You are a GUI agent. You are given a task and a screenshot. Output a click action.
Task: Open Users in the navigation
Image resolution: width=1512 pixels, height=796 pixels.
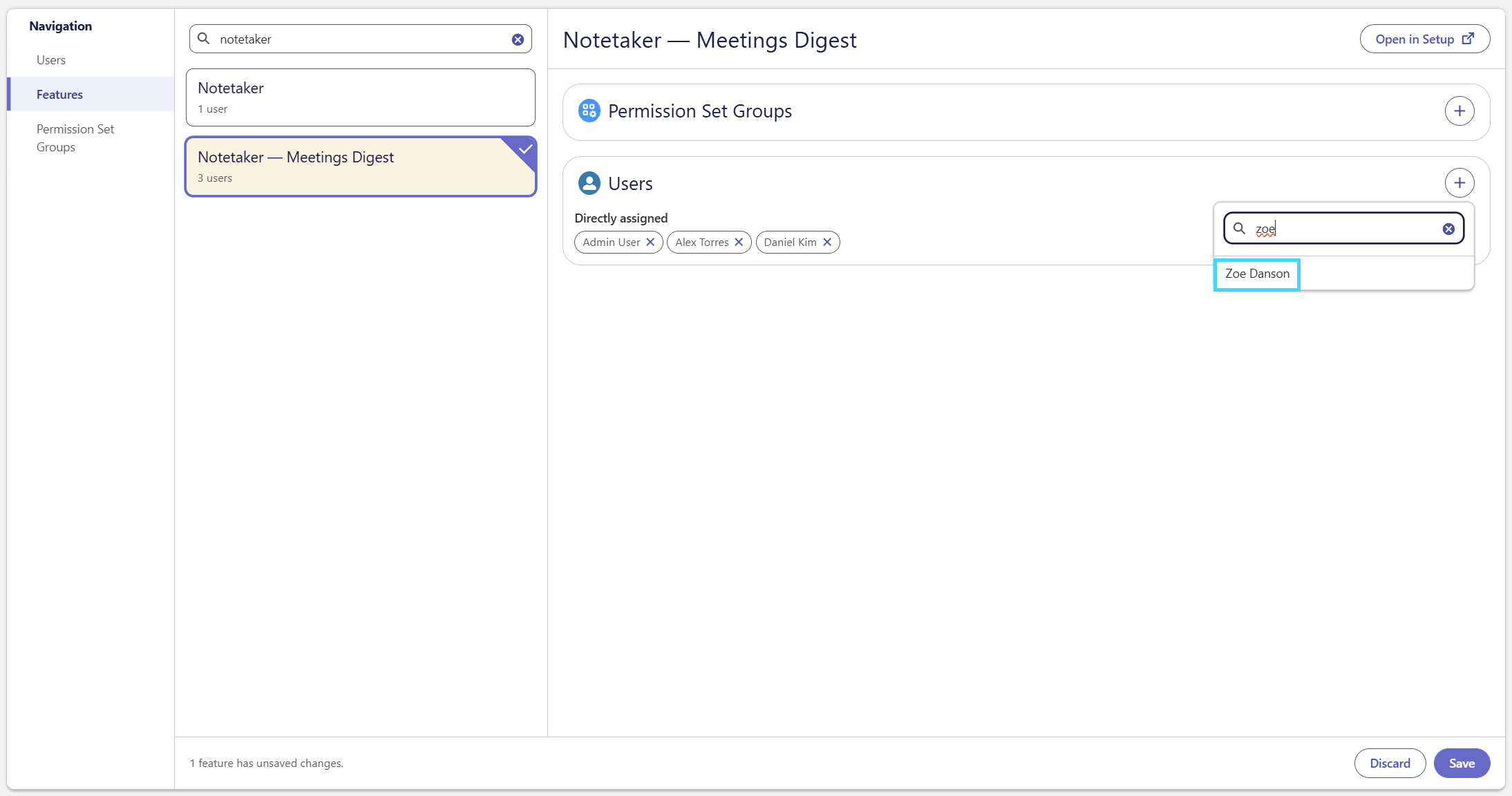tap(51, 60)
